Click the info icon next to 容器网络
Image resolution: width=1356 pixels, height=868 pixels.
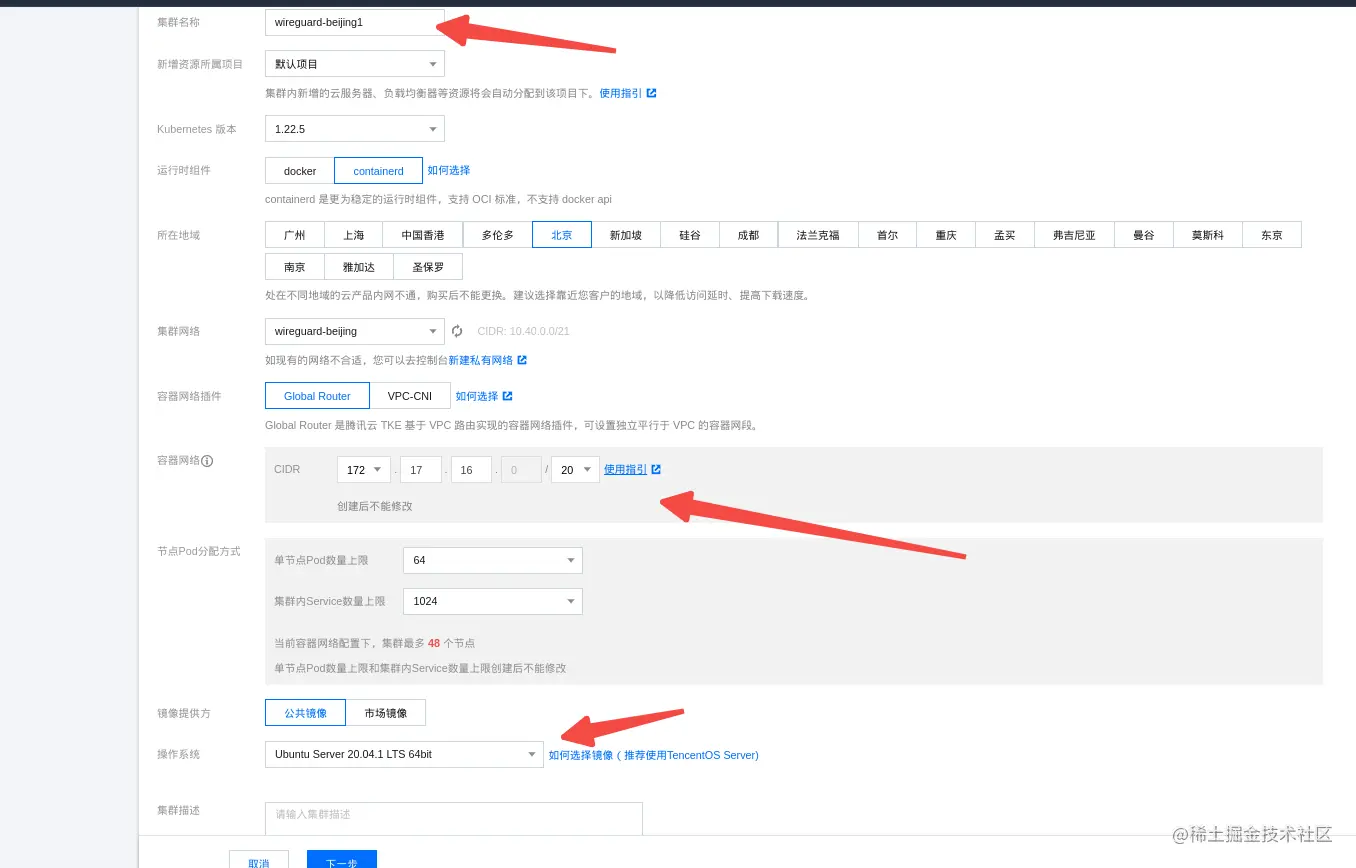click(x=207, y=461)
